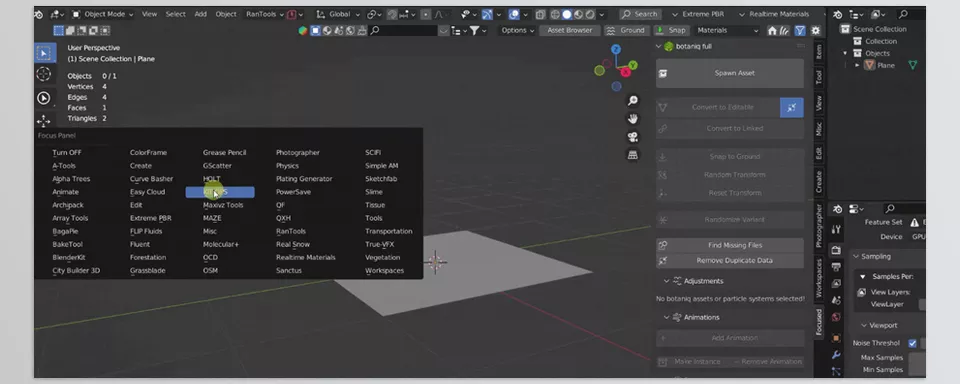Open the Global transform orientation dropdown
The image size is (960, 384).
(x=337, y=14)
